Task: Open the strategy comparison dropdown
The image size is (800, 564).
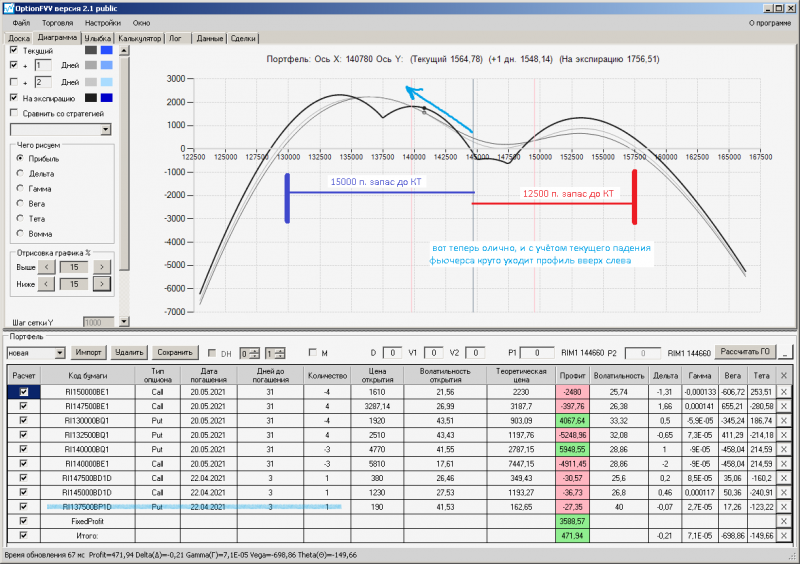Action: click(x=106, y=129)
